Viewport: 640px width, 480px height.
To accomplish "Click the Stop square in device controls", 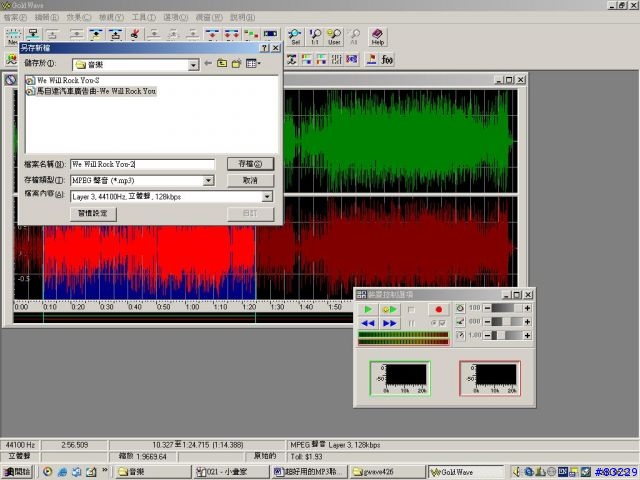I will coord(411,310).
